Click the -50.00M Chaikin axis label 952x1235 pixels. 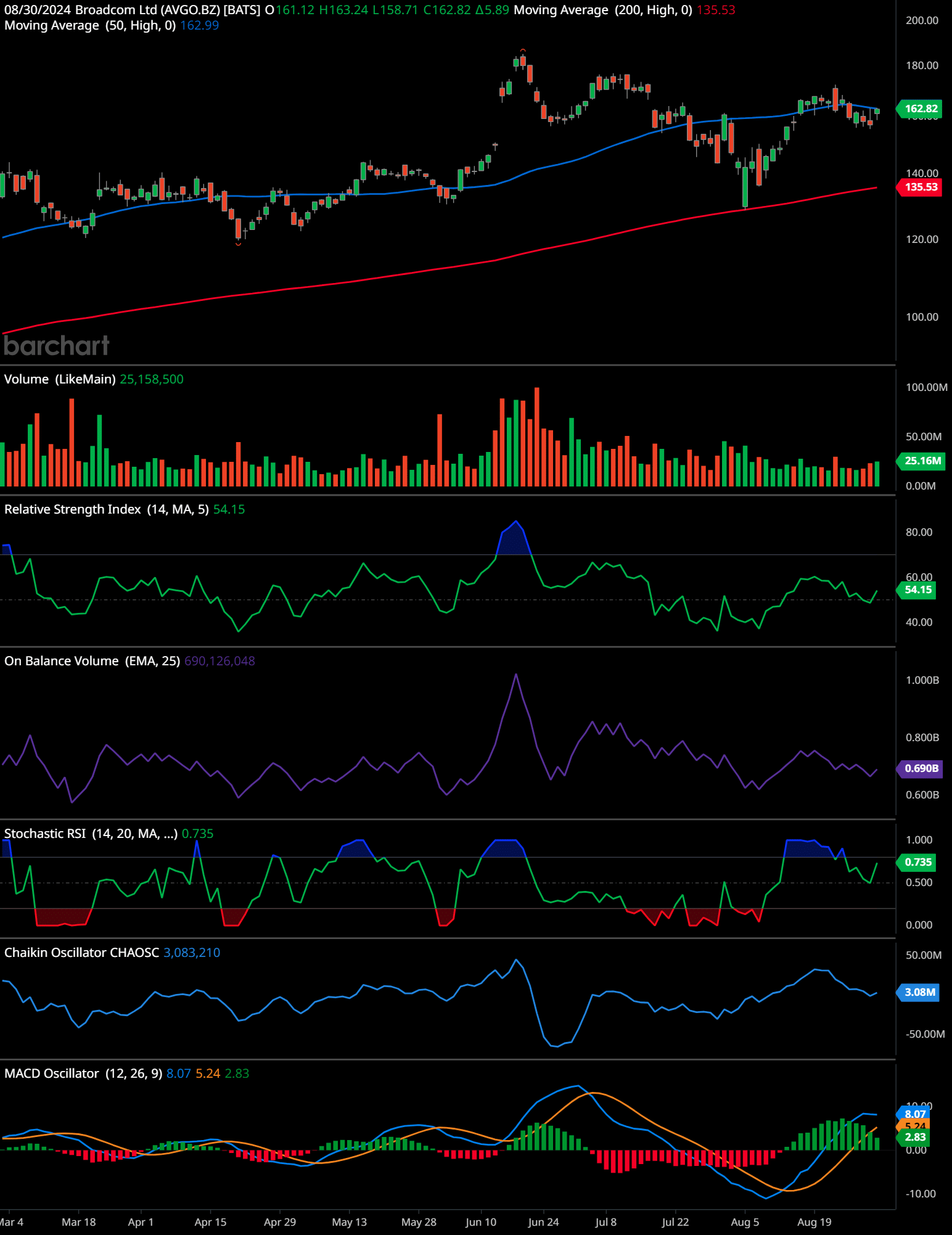point(925,1034)
